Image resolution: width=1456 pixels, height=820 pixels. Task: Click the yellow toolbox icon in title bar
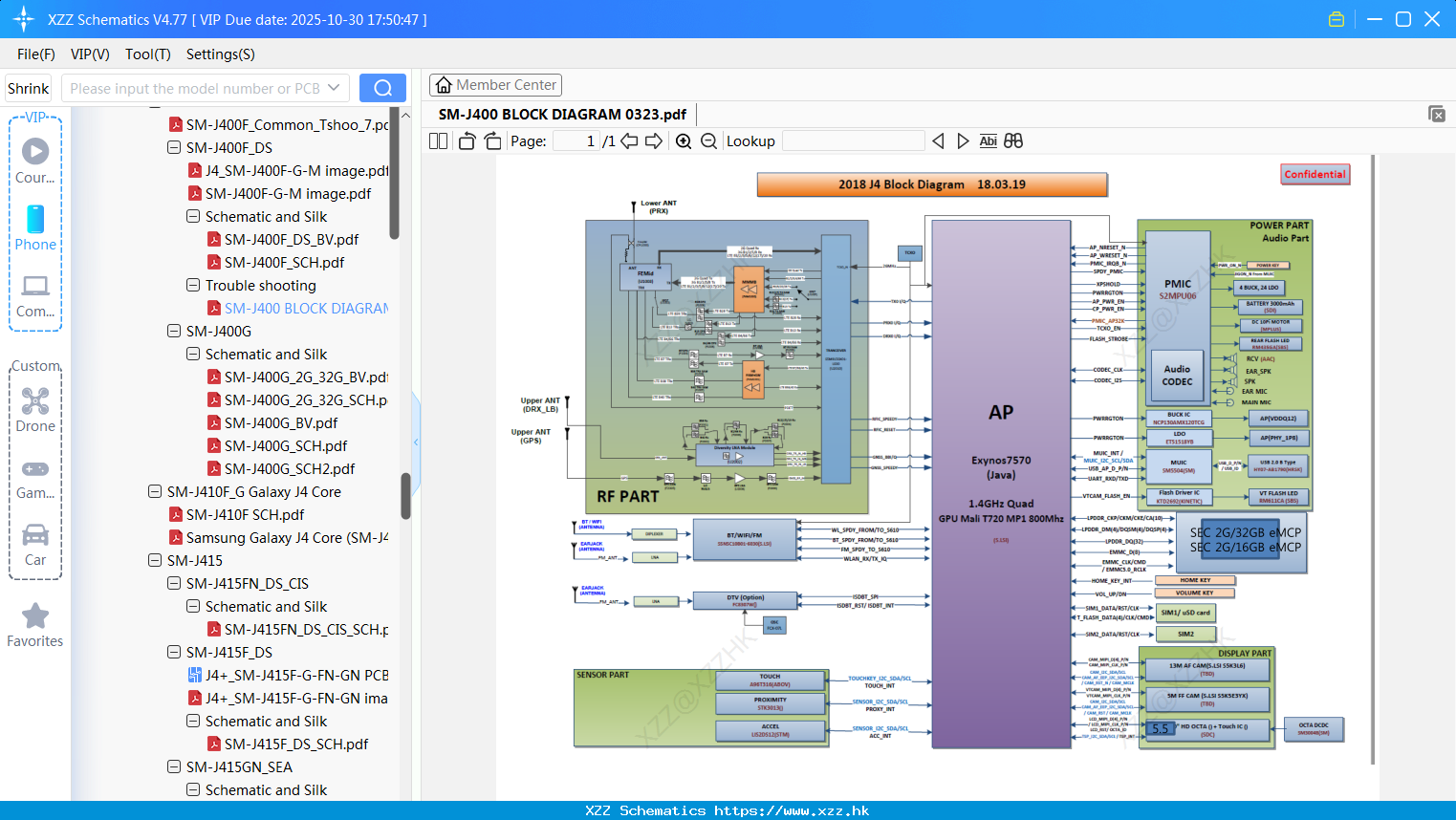tap(1336, 19)
